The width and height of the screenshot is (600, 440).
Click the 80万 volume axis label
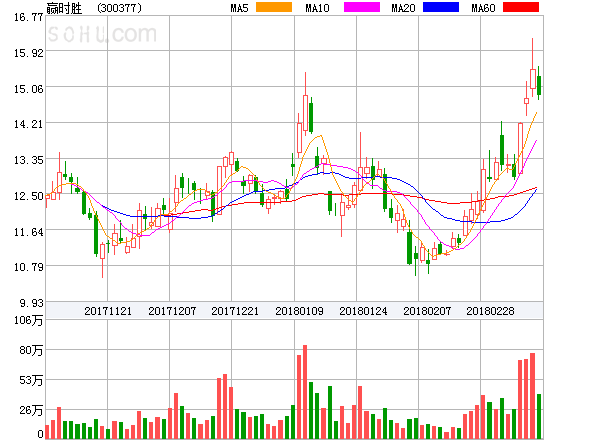pyautogui.click(x=31, y=350)
